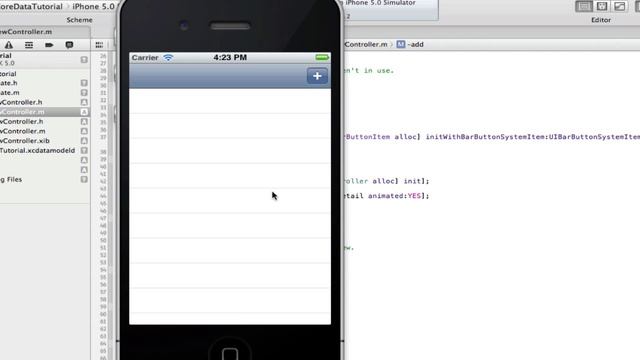Click the M method icon in jump bar
Viewport: 640px width, 360px height.
[401, 44]
